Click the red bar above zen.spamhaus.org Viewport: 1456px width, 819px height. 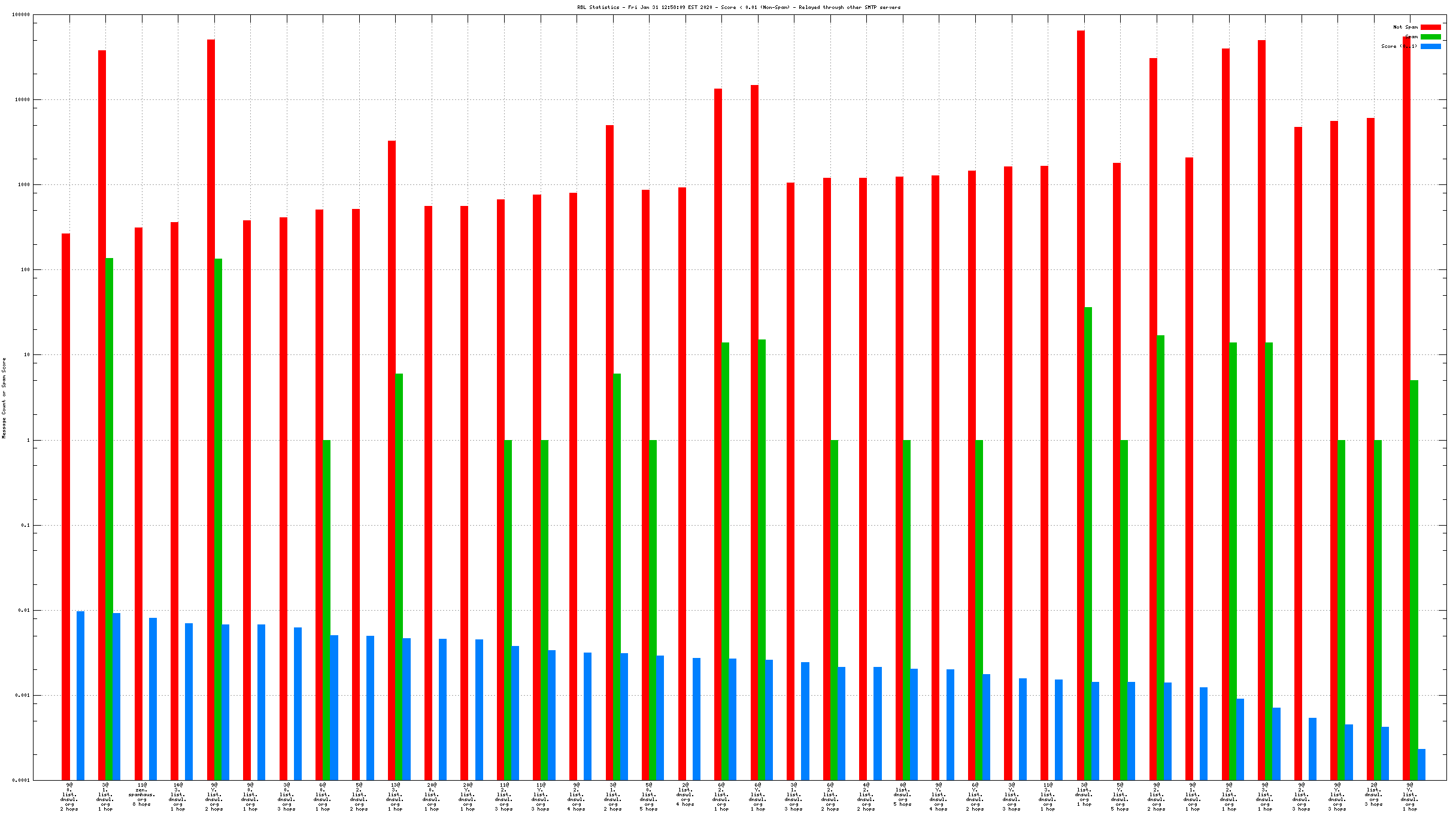pos(138,503)
